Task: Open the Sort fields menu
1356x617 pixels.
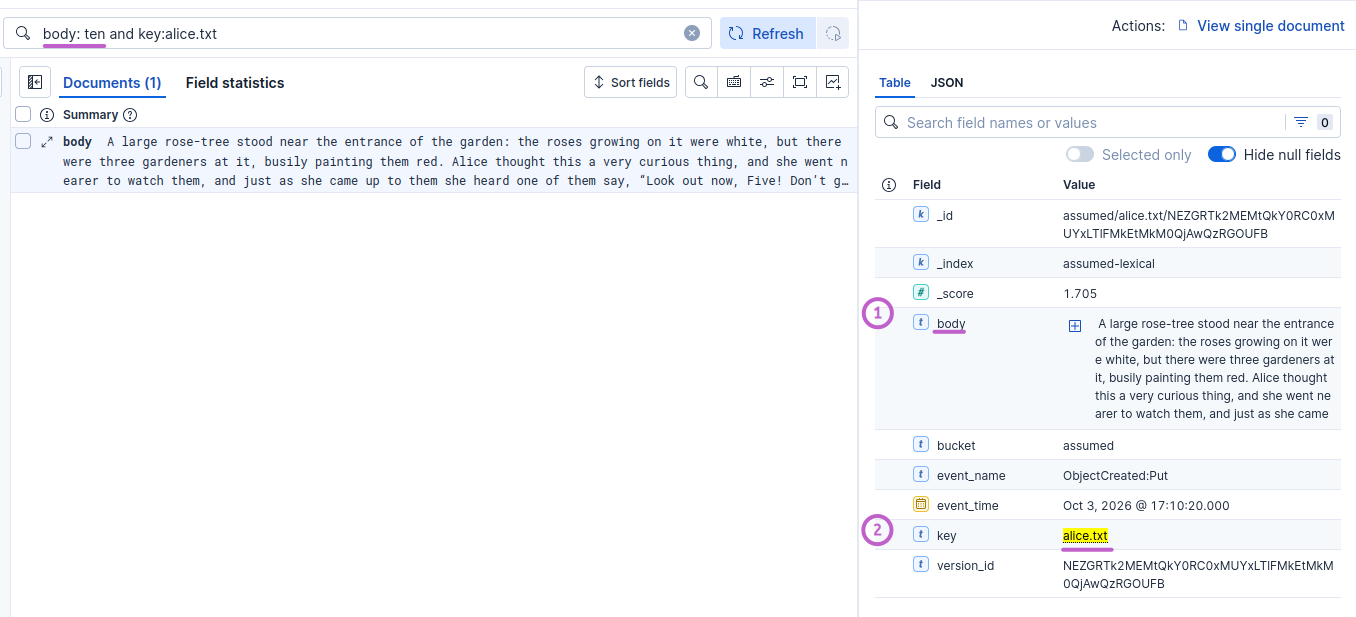Action: 631,82
